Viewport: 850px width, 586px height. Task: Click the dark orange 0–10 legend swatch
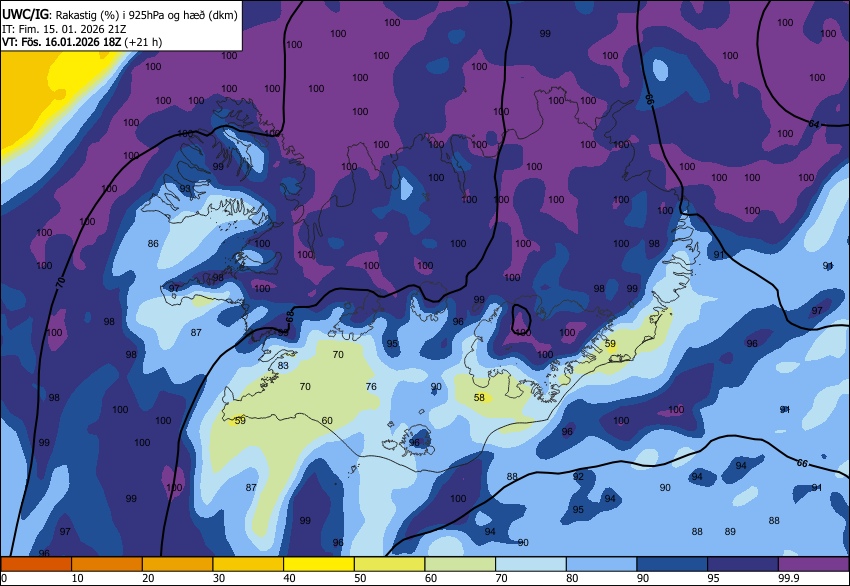(x=36, y=564)
